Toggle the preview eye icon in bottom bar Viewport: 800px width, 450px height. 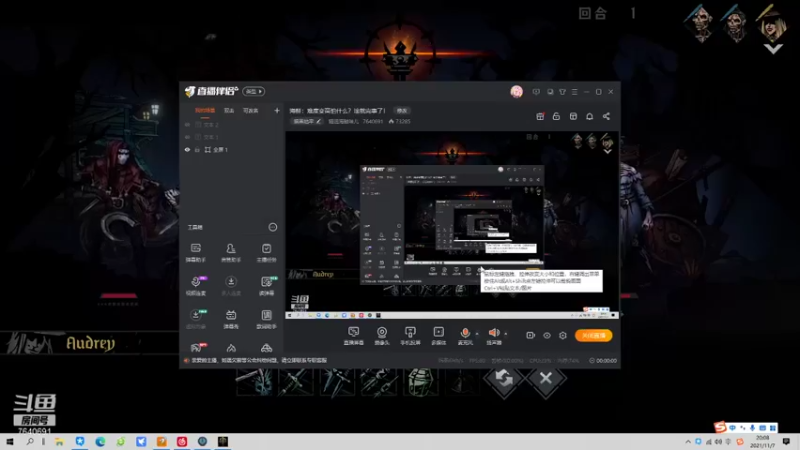point(546,335)
